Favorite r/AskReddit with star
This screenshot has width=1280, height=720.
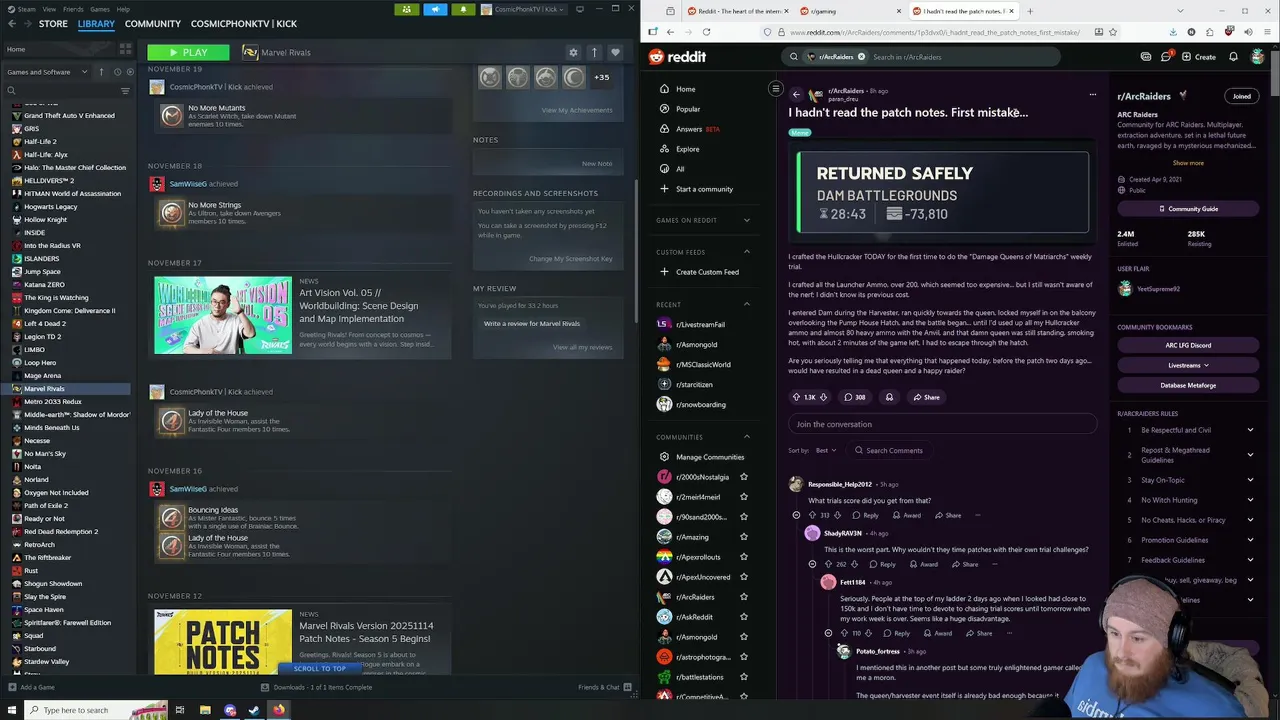point(743,617)
